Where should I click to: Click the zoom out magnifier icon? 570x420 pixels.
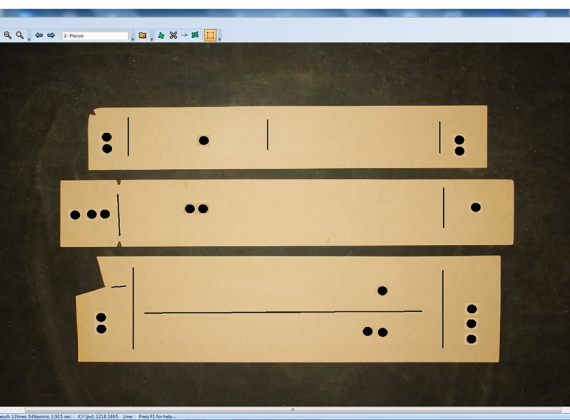(20, 35)
